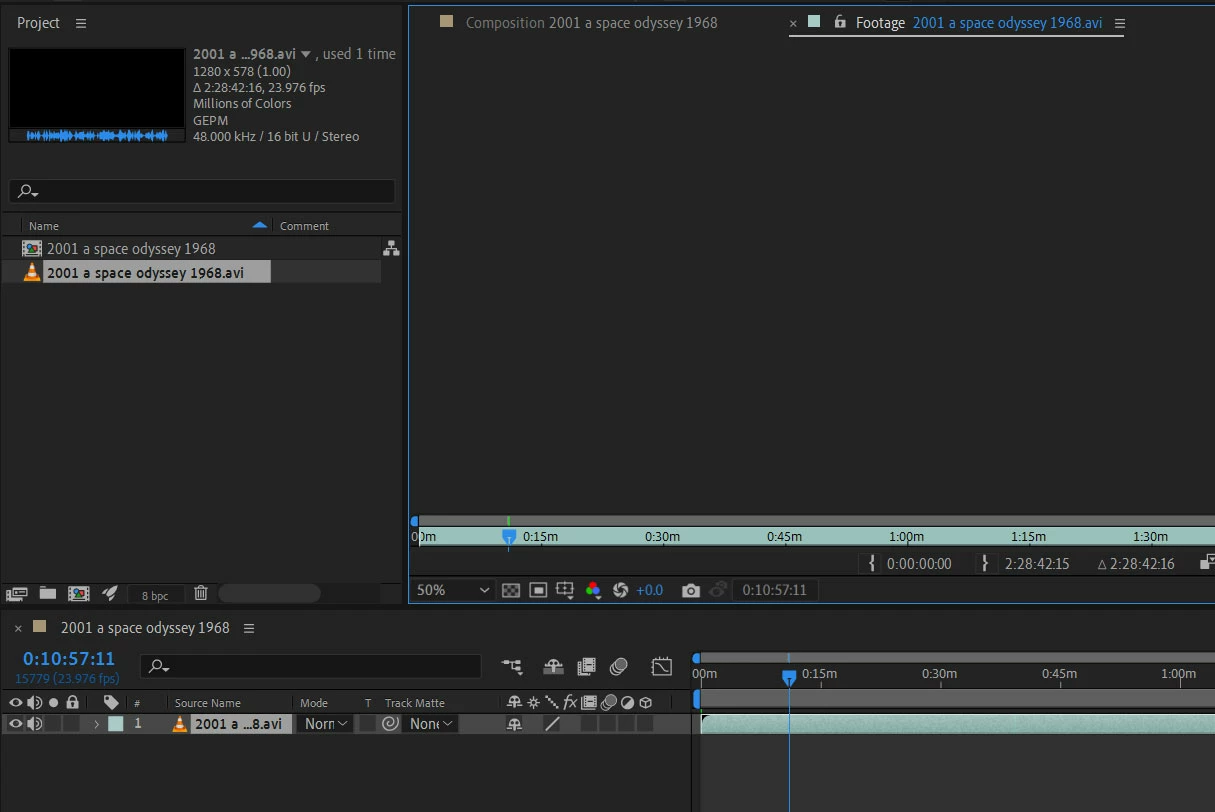This screenshot has width=1215, height=812.
Task: Click the Project panel search field
Action: [202, 191]
